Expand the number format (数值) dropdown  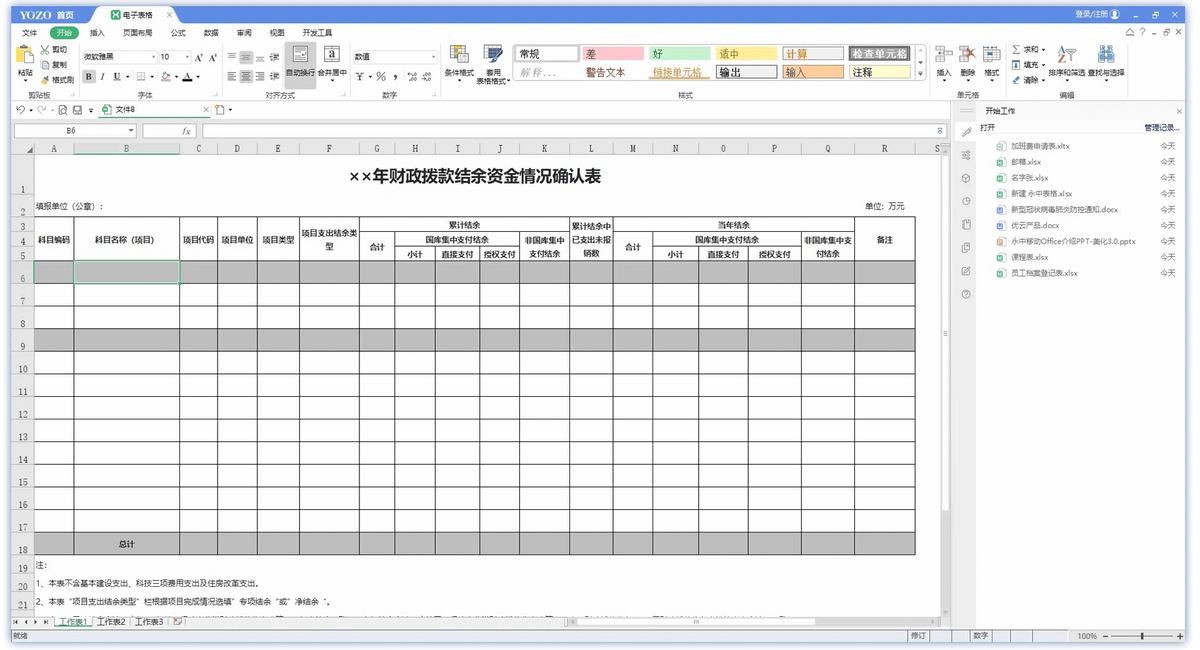tap(434, 56)
